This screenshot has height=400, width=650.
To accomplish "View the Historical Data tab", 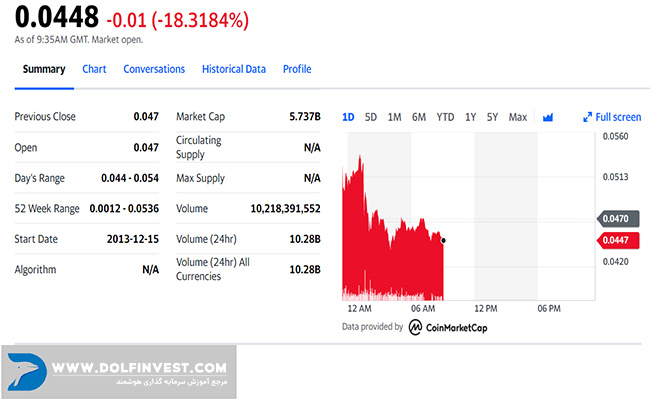I will click(x=234, y=69).
